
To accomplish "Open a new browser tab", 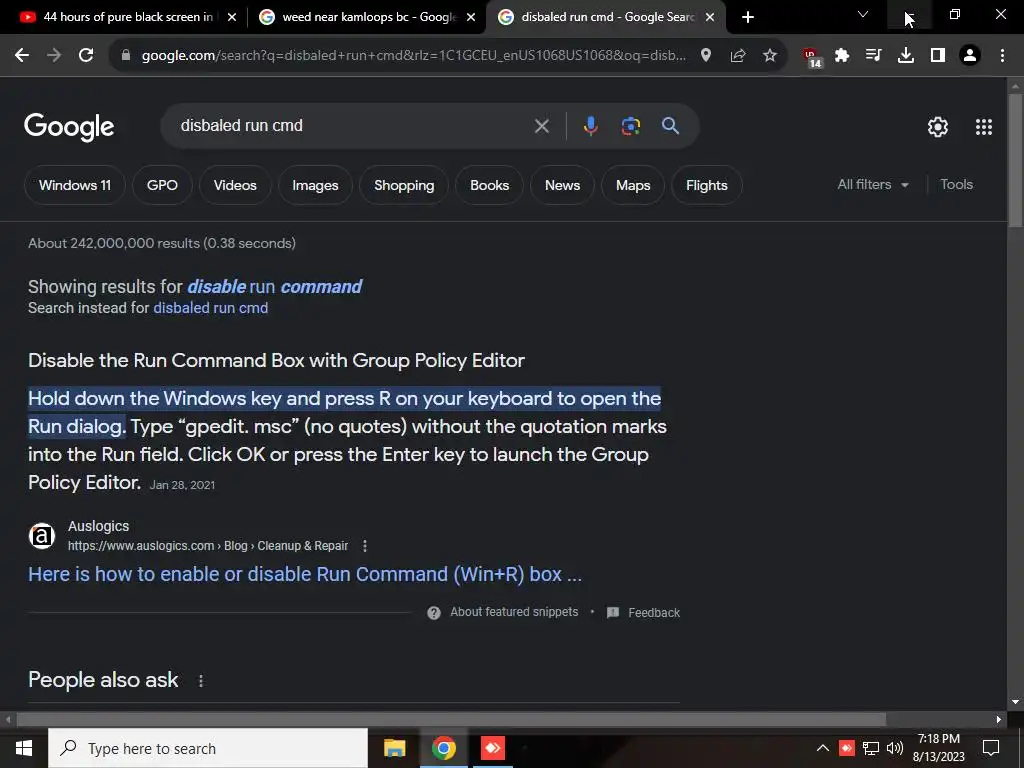I will 748,18.
